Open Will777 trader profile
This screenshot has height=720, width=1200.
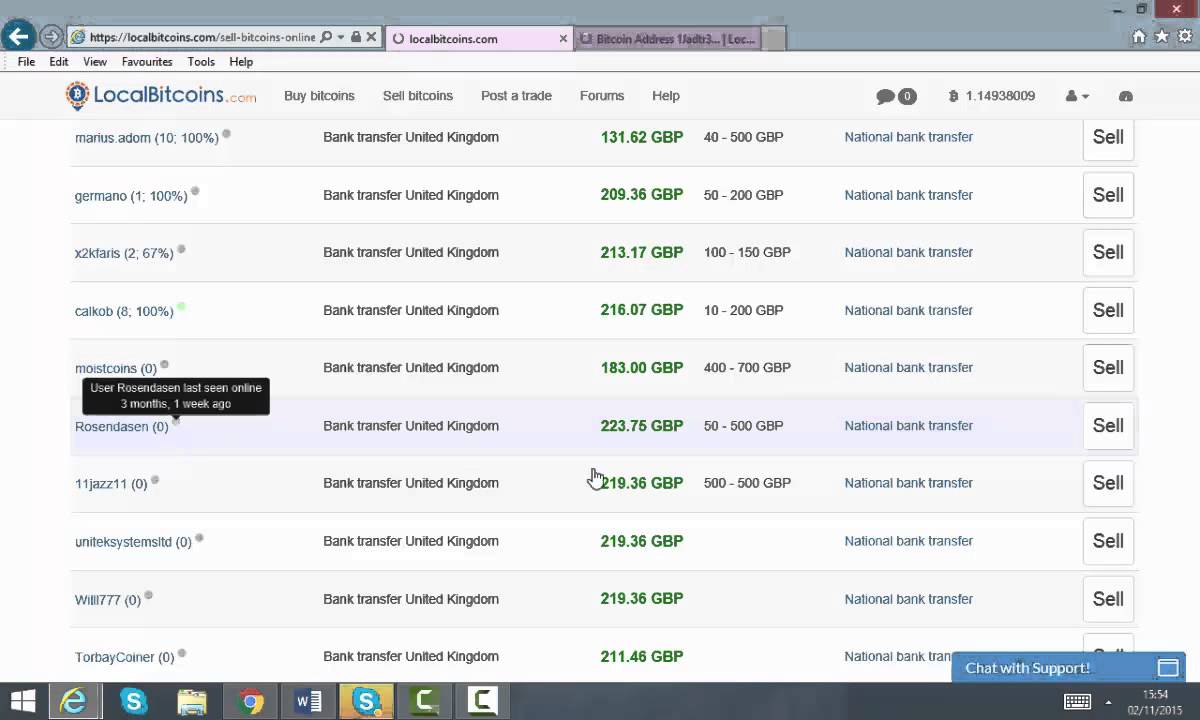108,600
